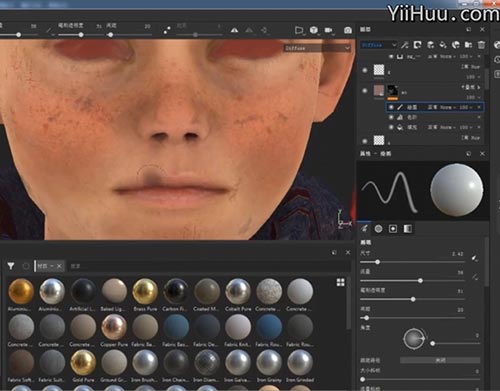Remove the levels effect with its X
Image resolution: width=500 pixels, height=391 pixels.
[x=479, y=117]
